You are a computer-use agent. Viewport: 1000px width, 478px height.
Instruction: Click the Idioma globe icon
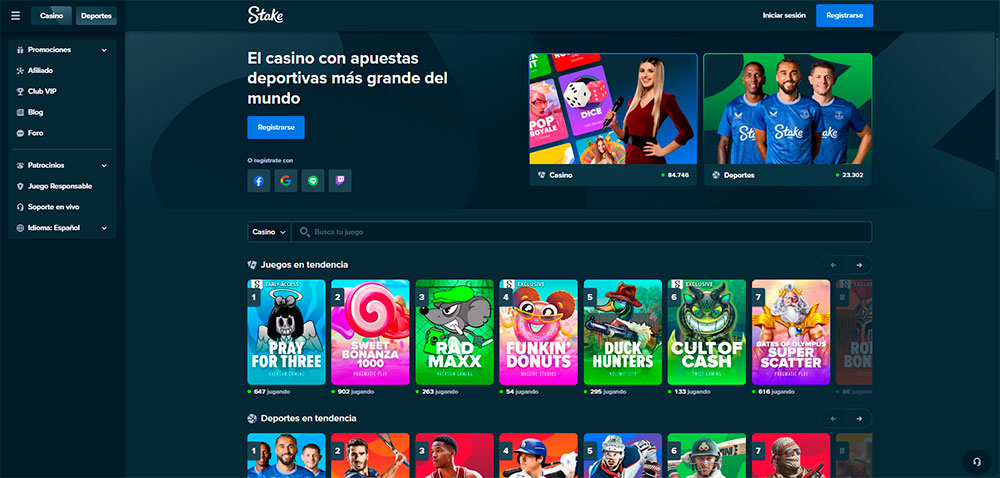20,228
